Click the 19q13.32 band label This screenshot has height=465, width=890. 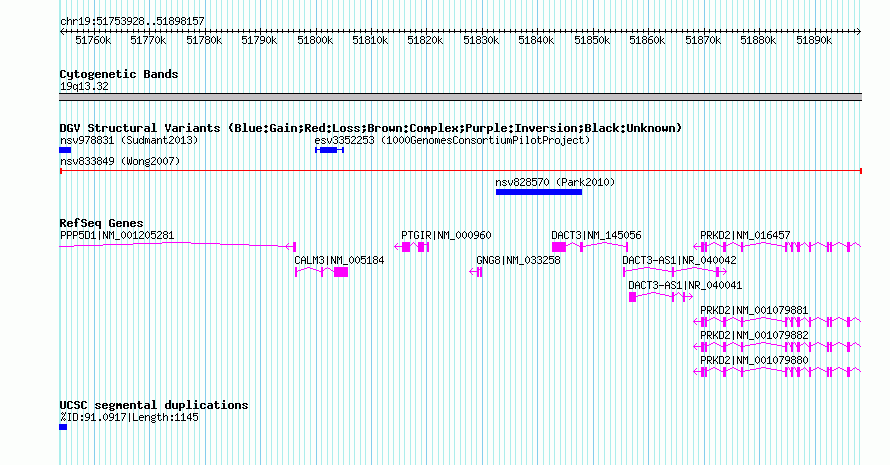[84, 86]
